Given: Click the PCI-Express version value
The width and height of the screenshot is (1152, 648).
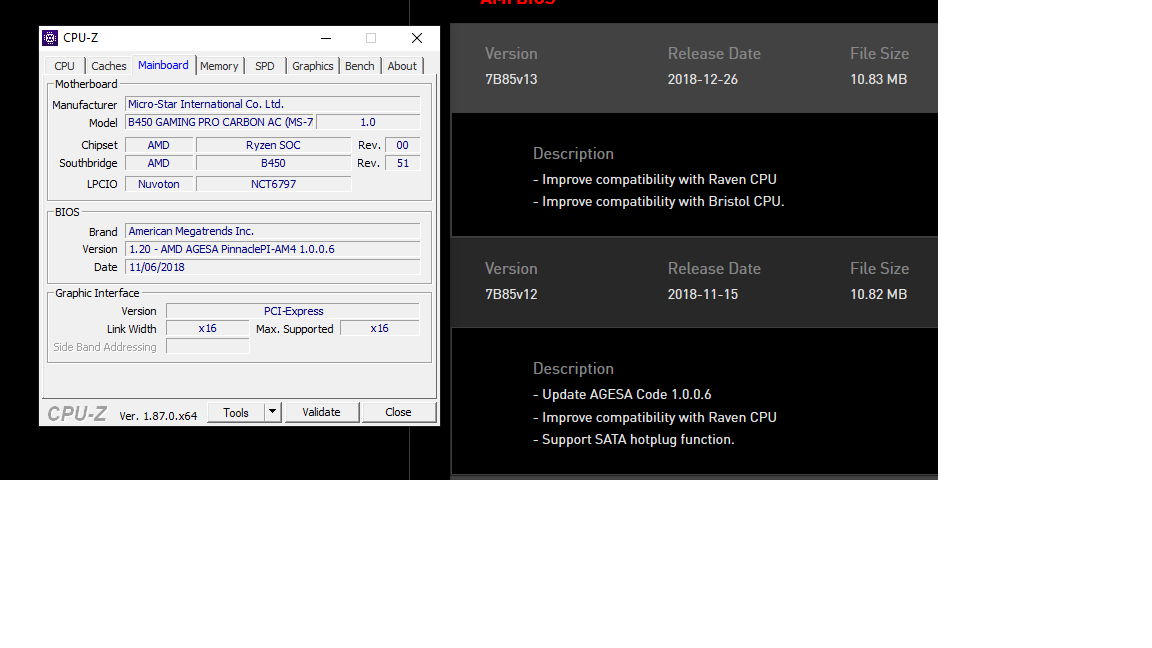Looking at the screenshot, I should pyautogui.click(x=293, y=311).
